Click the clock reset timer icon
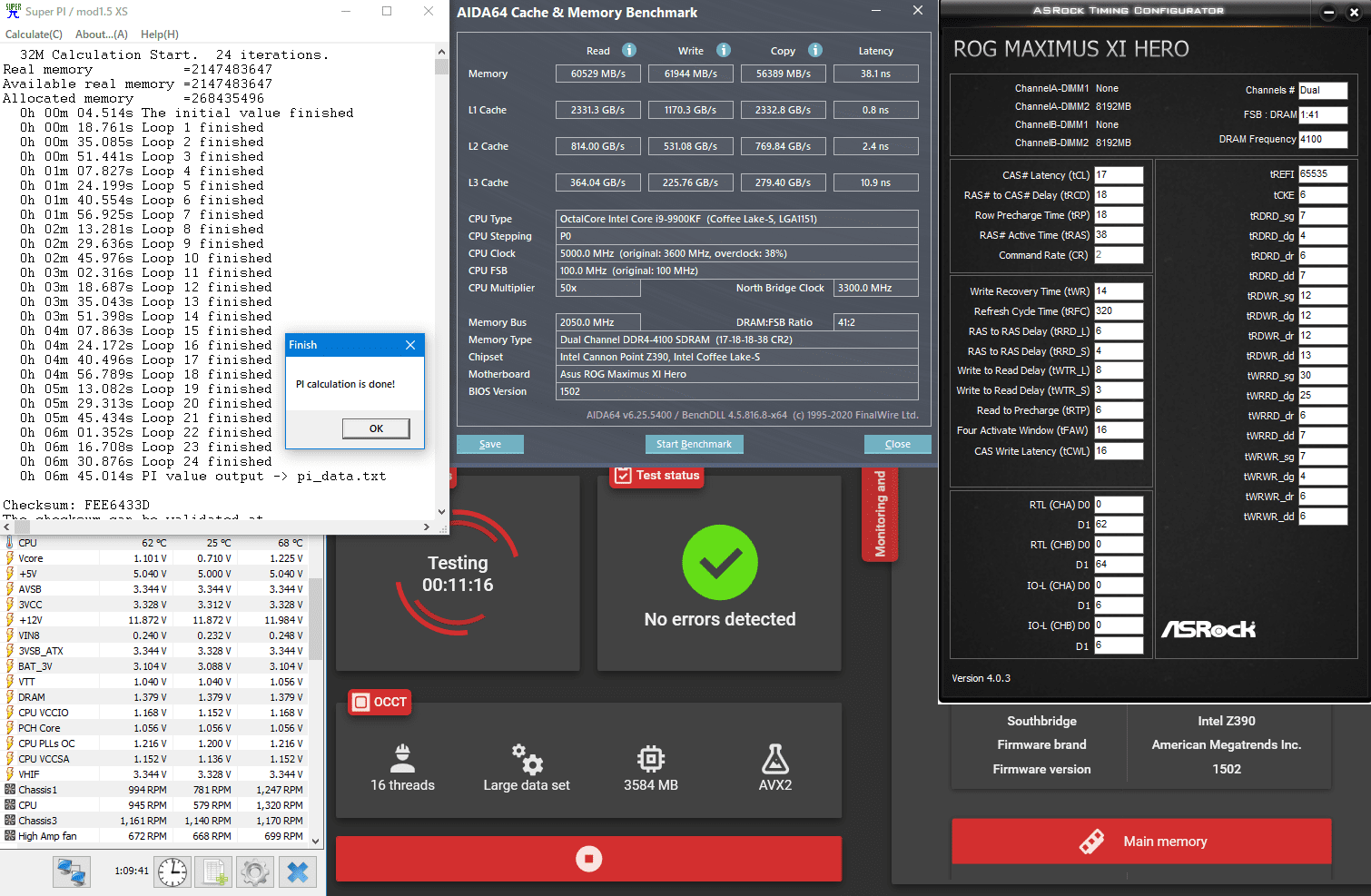Image resolution: width=1371 pixels, height=896 pixels. pyautogui.click(x=173, y=872)
